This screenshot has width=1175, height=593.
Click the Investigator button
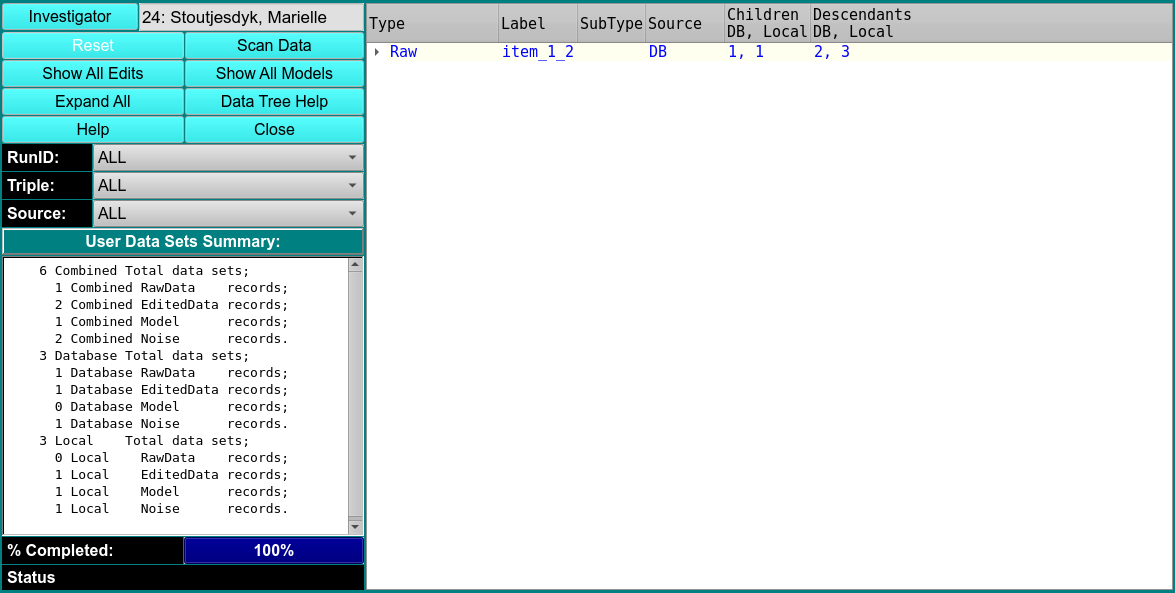(x=70, y=17)
